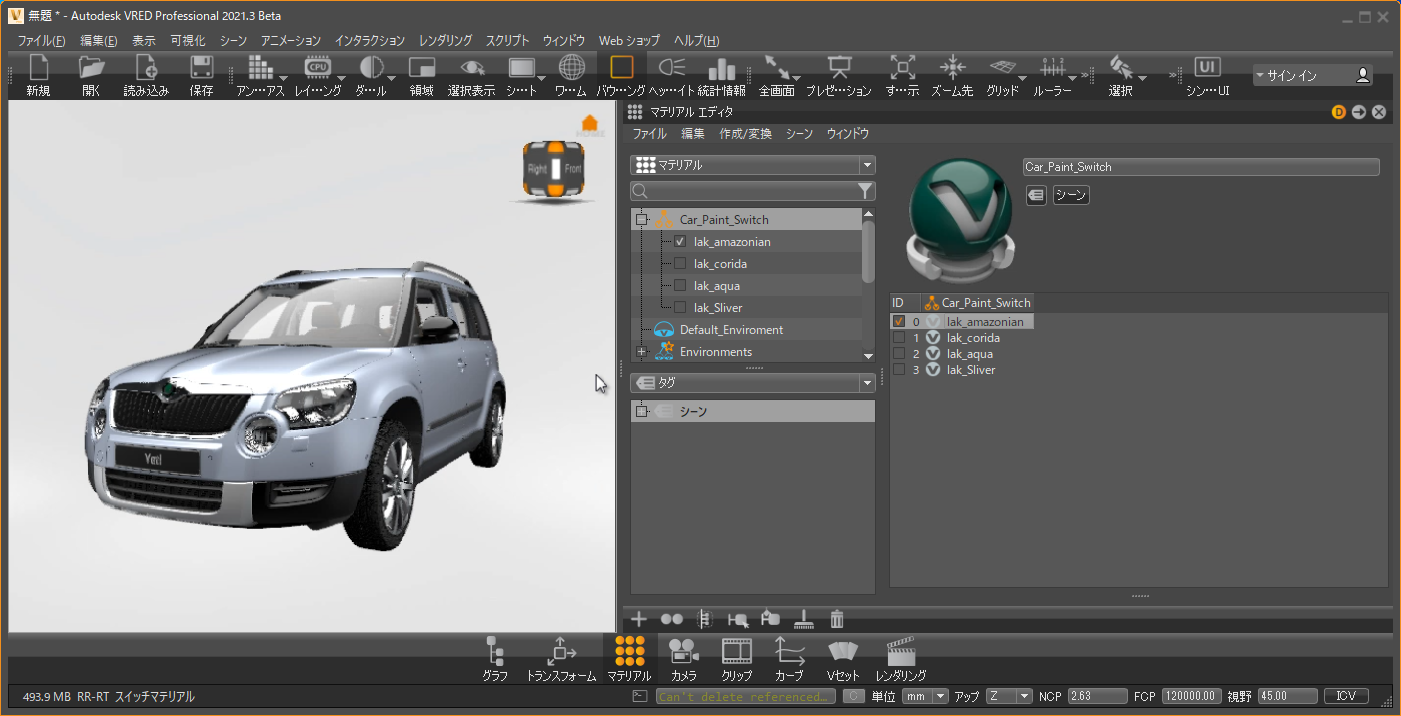
Task: Click the trash delete icon in material editor
Action: click(837, 619)
